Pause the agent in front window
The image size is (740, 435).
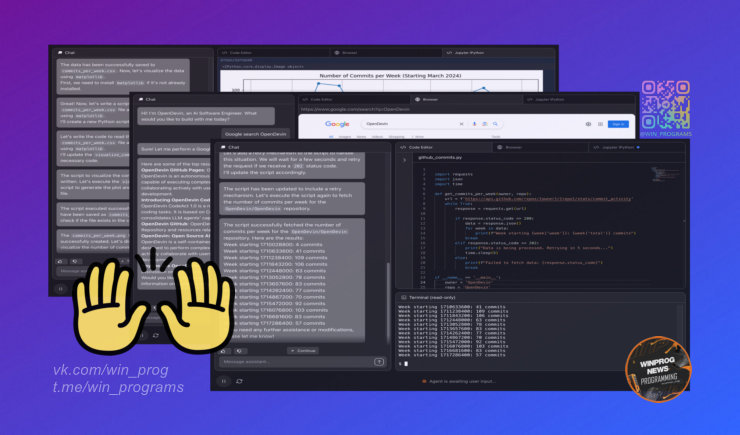coord(224,381)
